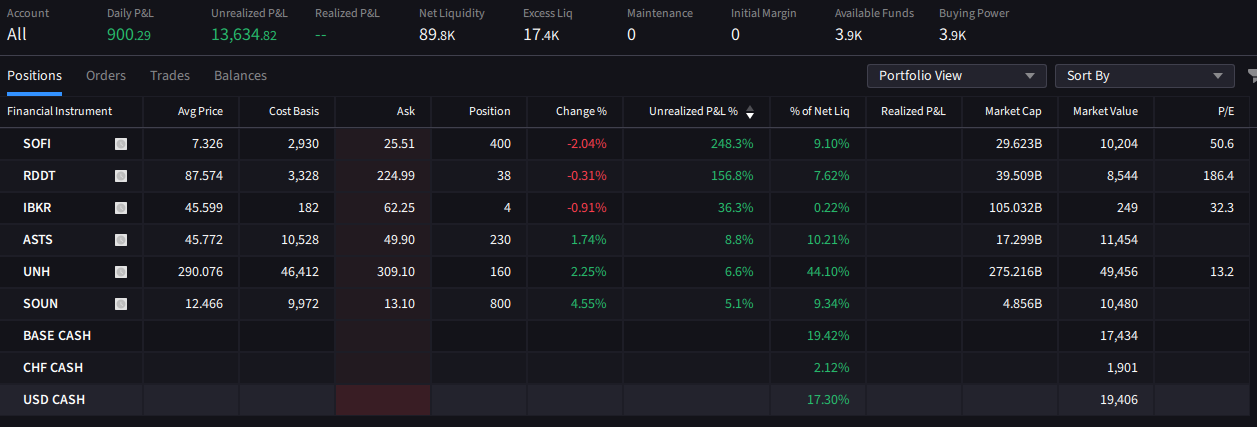The height and width of the screenshot is (427, 1257).
Task: Click RDDT ask price 224.99
Action: [395, 176]
